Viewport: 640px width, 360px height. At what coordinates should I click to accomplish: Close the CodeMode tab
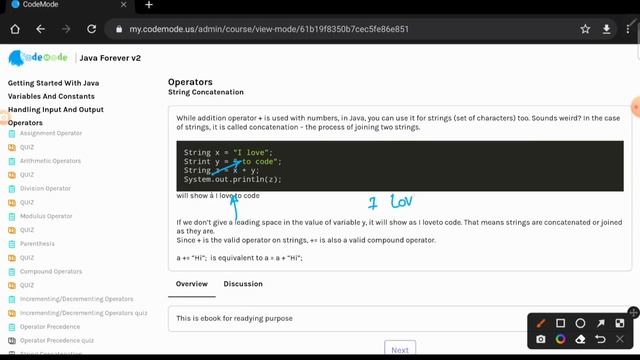(x=123, y=4)
